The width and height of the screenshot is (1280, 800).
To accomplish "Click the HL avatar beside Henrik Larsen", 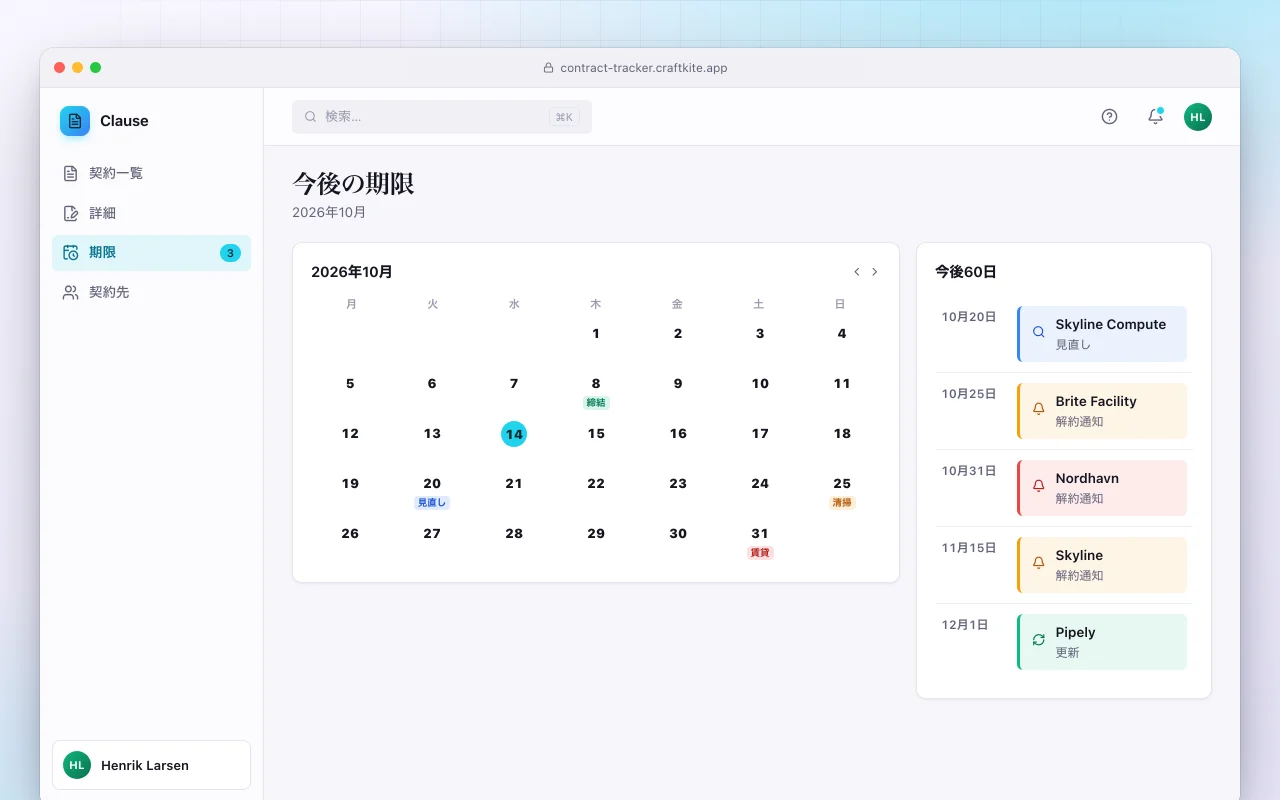I will point(77,765).
